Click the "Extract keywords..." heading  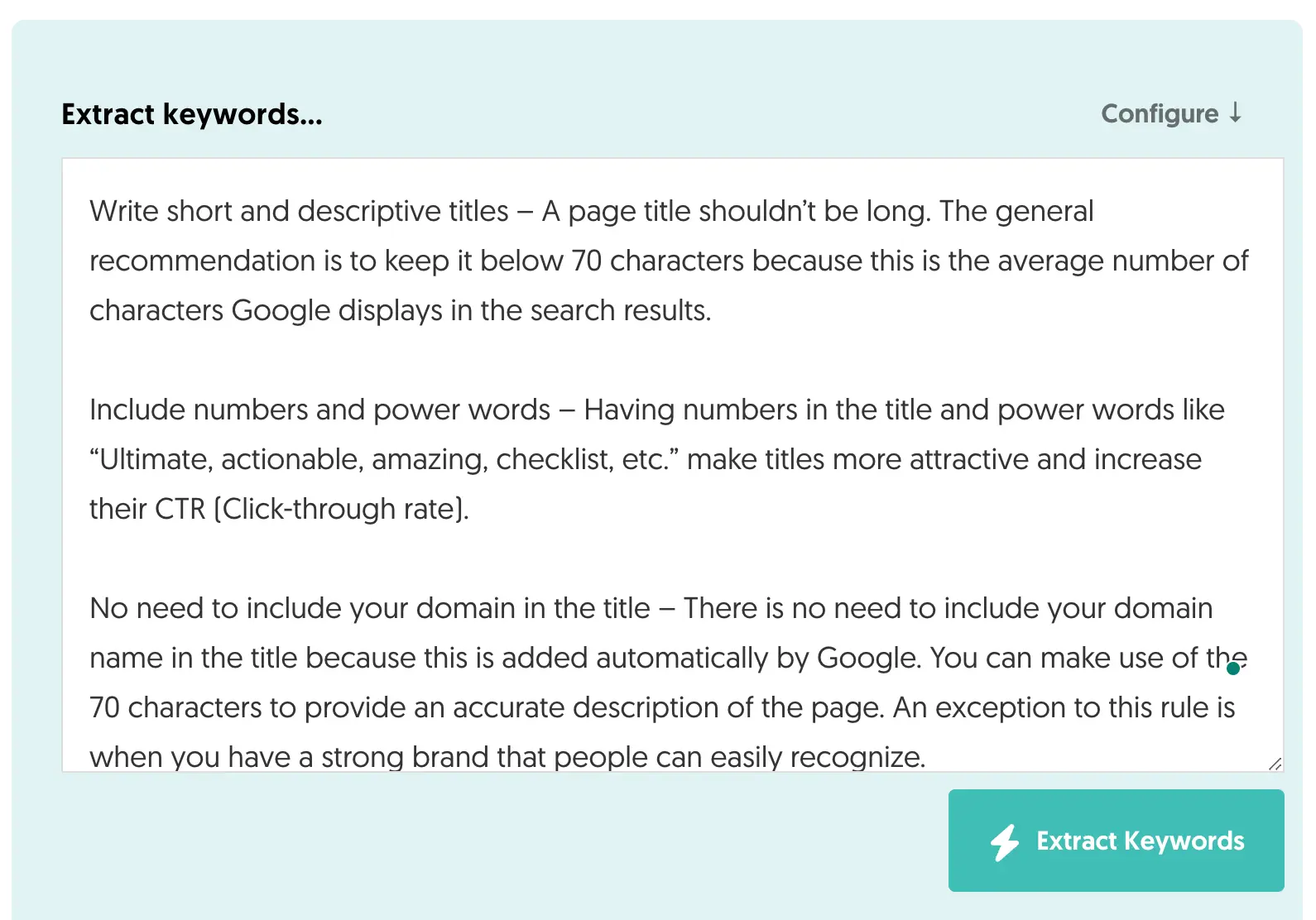click(192, 114)
